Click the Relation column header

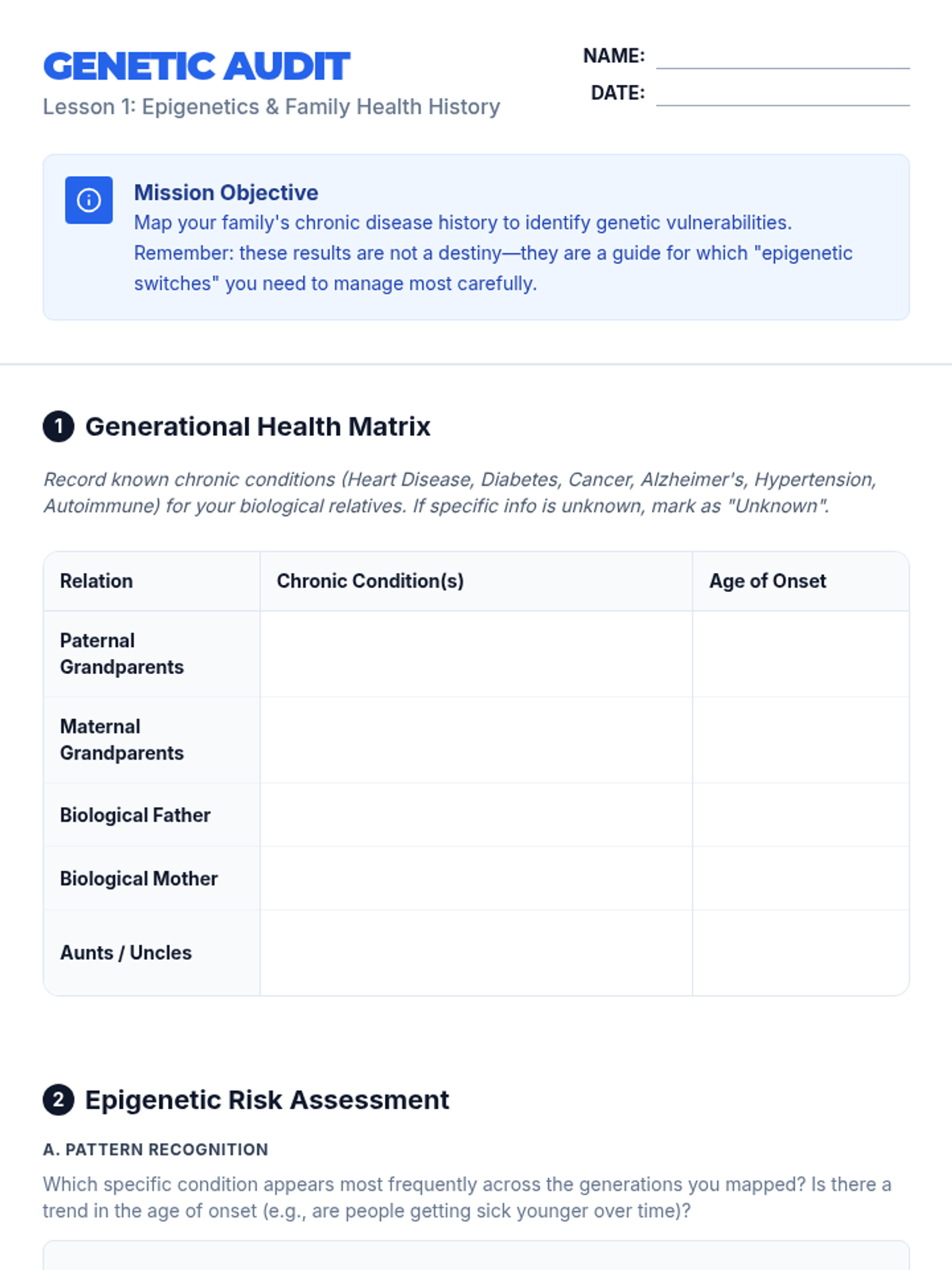tap(97, 581)
